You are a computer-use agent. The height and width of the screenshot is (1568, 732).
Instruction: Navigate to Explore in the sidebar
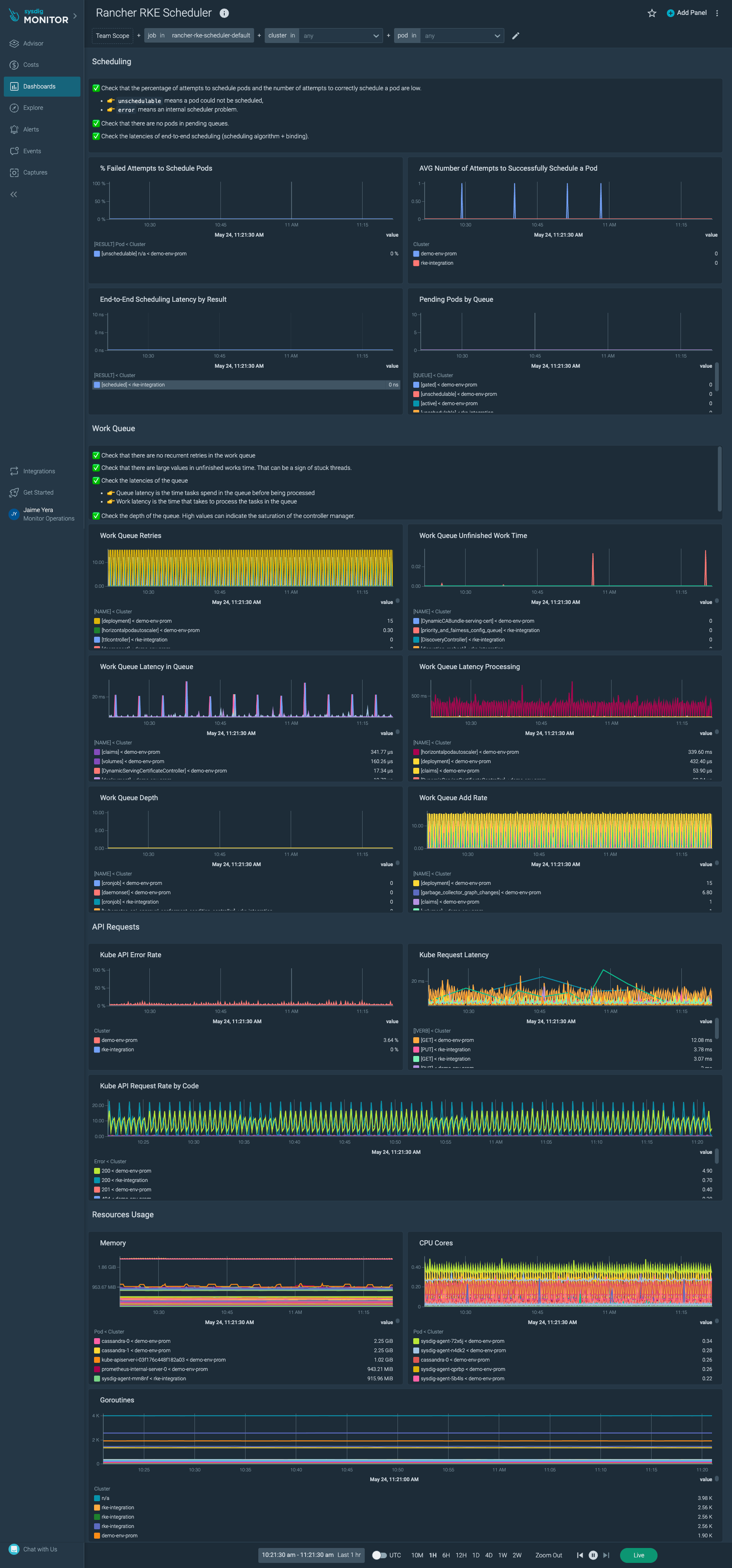(x=33, y=108)
